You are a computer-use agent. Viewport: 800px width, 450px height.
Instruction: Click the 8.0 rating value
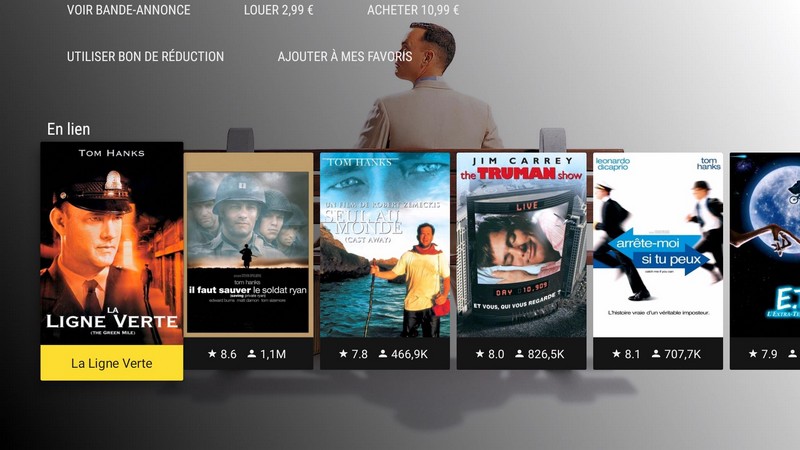tap(496, 354)
